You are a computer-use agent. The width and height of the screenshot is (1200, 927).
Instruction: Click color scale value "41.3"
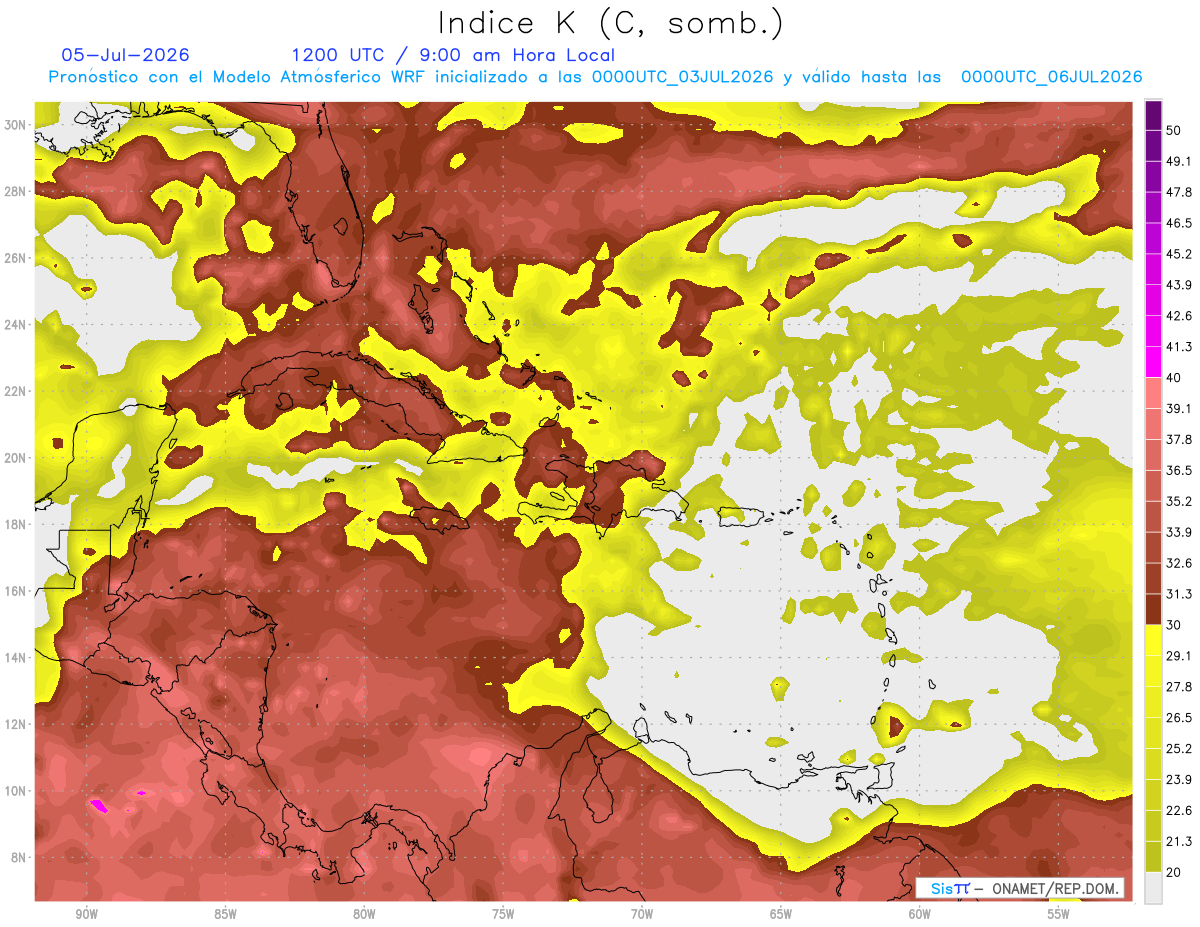tap(1179, 347)
